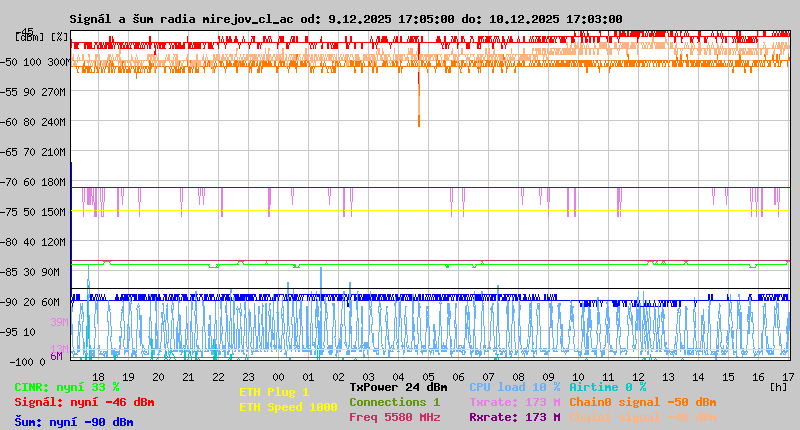Image resolution: width=800 pixels, height=430 pixels.
Task: Click the '04' hour label on x-axis
Action: click(x=398, y=377)
